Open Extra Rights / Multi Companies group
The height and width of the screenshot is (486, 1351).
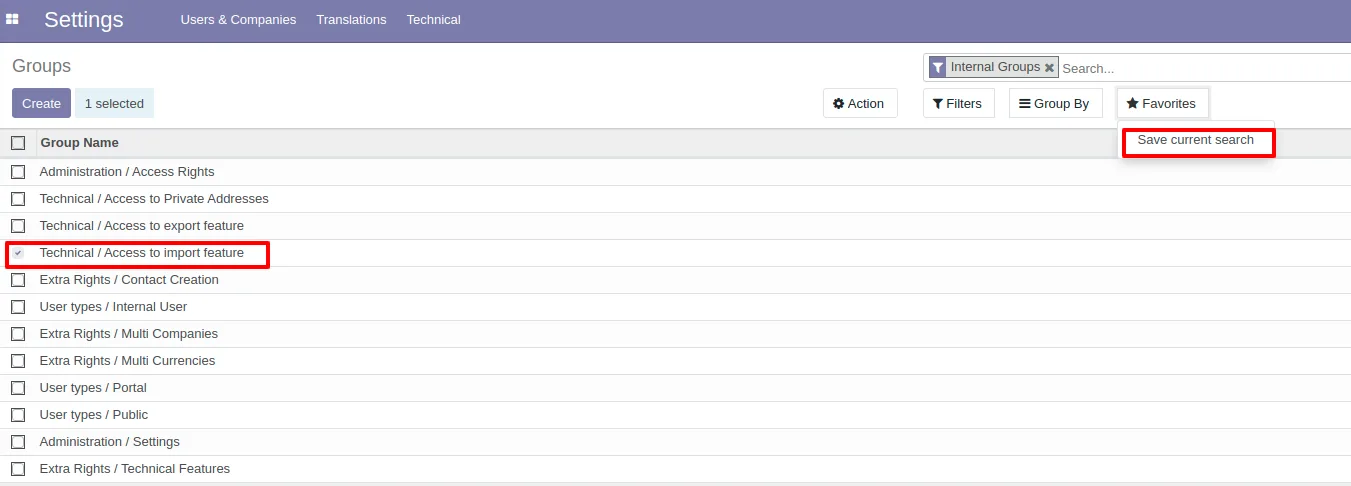tap(129, 334)
